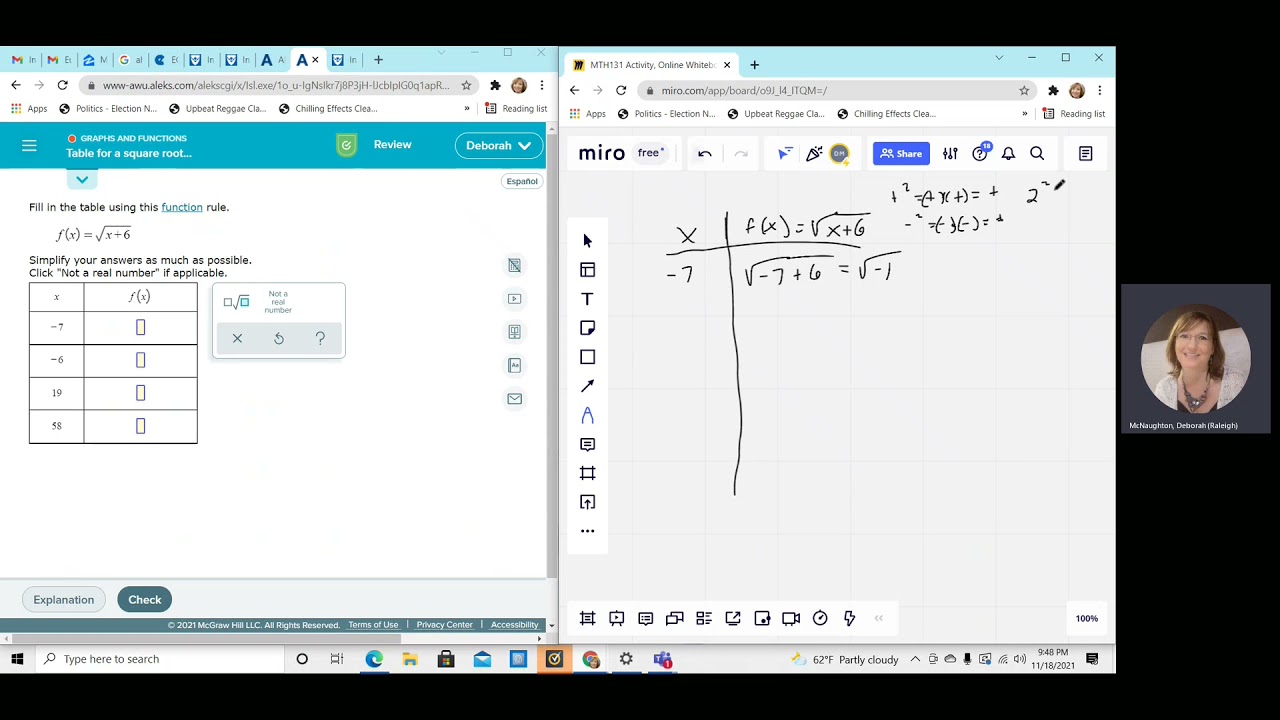This screenshot has height=720, width=1280.
Task: Open Miro settings sliders icon
Action: pos(950,154)
